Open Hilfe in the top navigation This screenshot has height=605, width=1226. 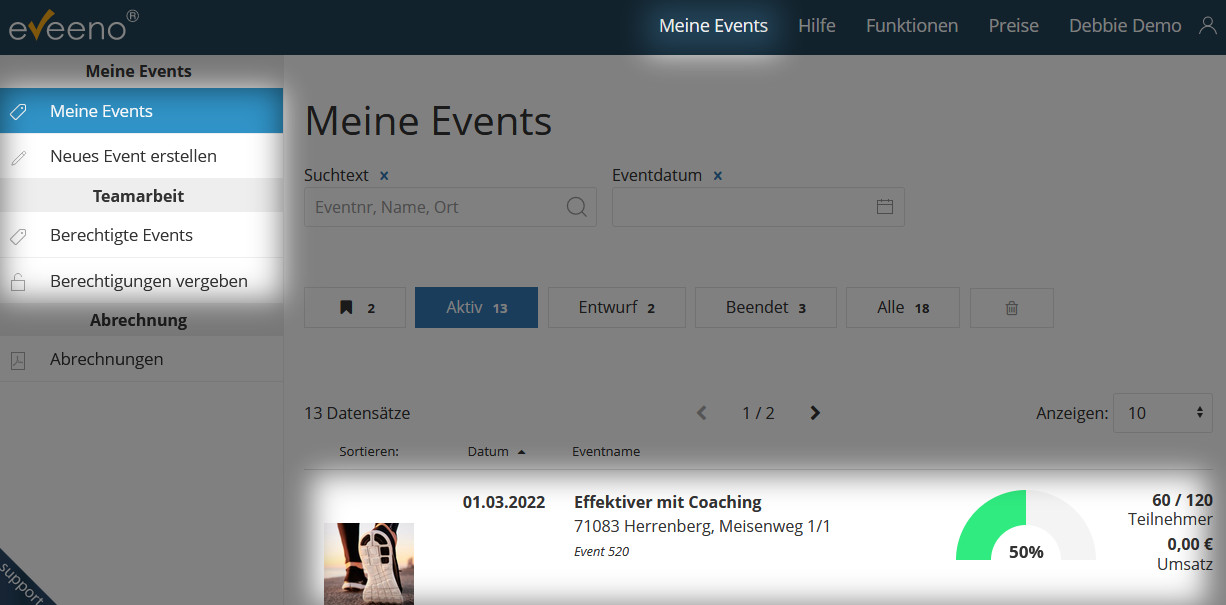click(816, 26)
